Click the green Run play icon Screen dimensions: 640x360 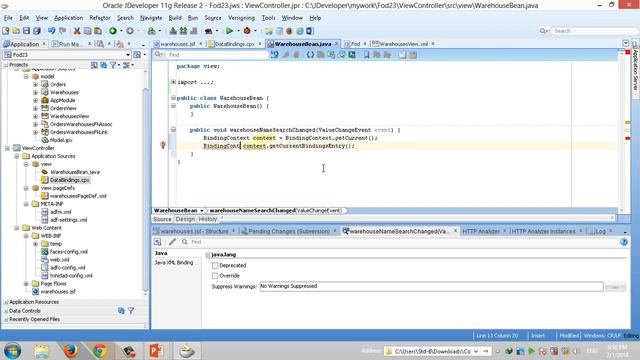(229, 31)
